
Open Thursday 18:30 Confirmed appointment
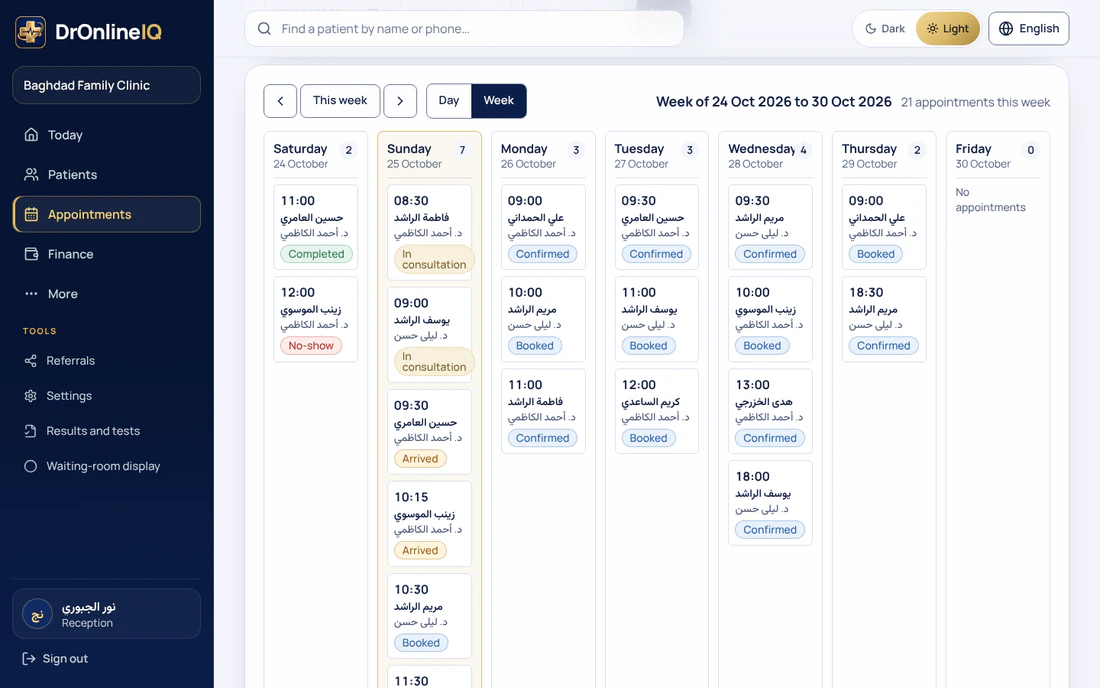click(884, 319)
